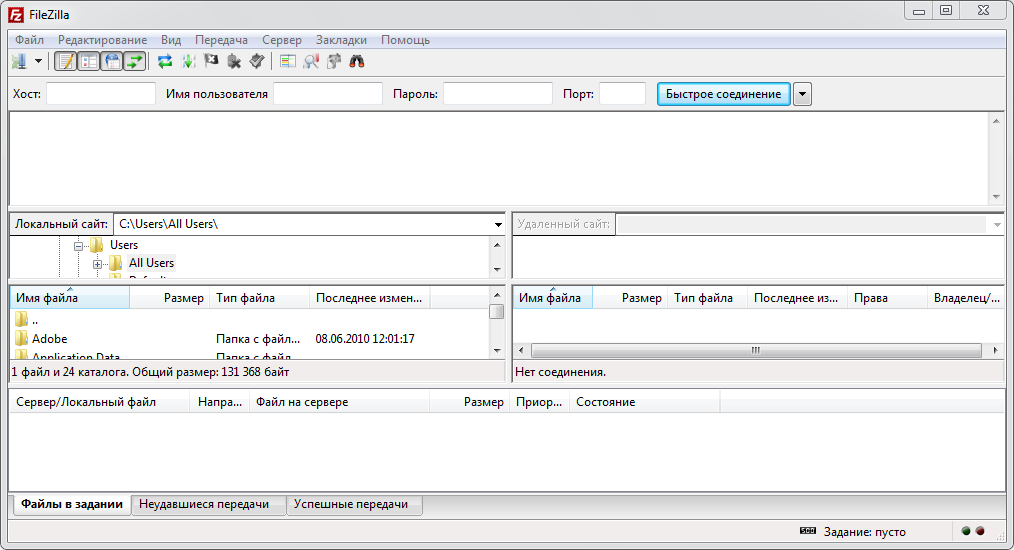Click the Файл на сервере column header
This screenshot has height=550, width=1014.
click(x=340, y=402)
